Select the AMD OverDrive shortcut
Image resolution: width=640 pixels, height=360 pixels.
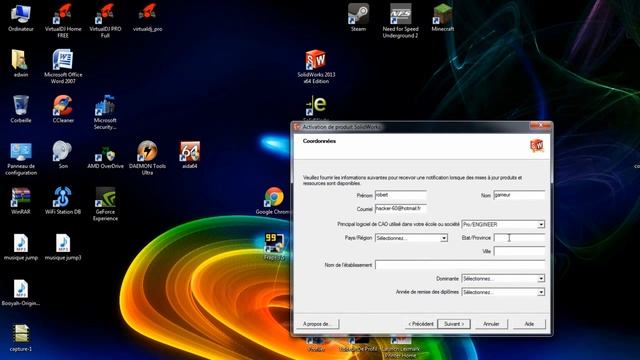click(x=105, y=155)
